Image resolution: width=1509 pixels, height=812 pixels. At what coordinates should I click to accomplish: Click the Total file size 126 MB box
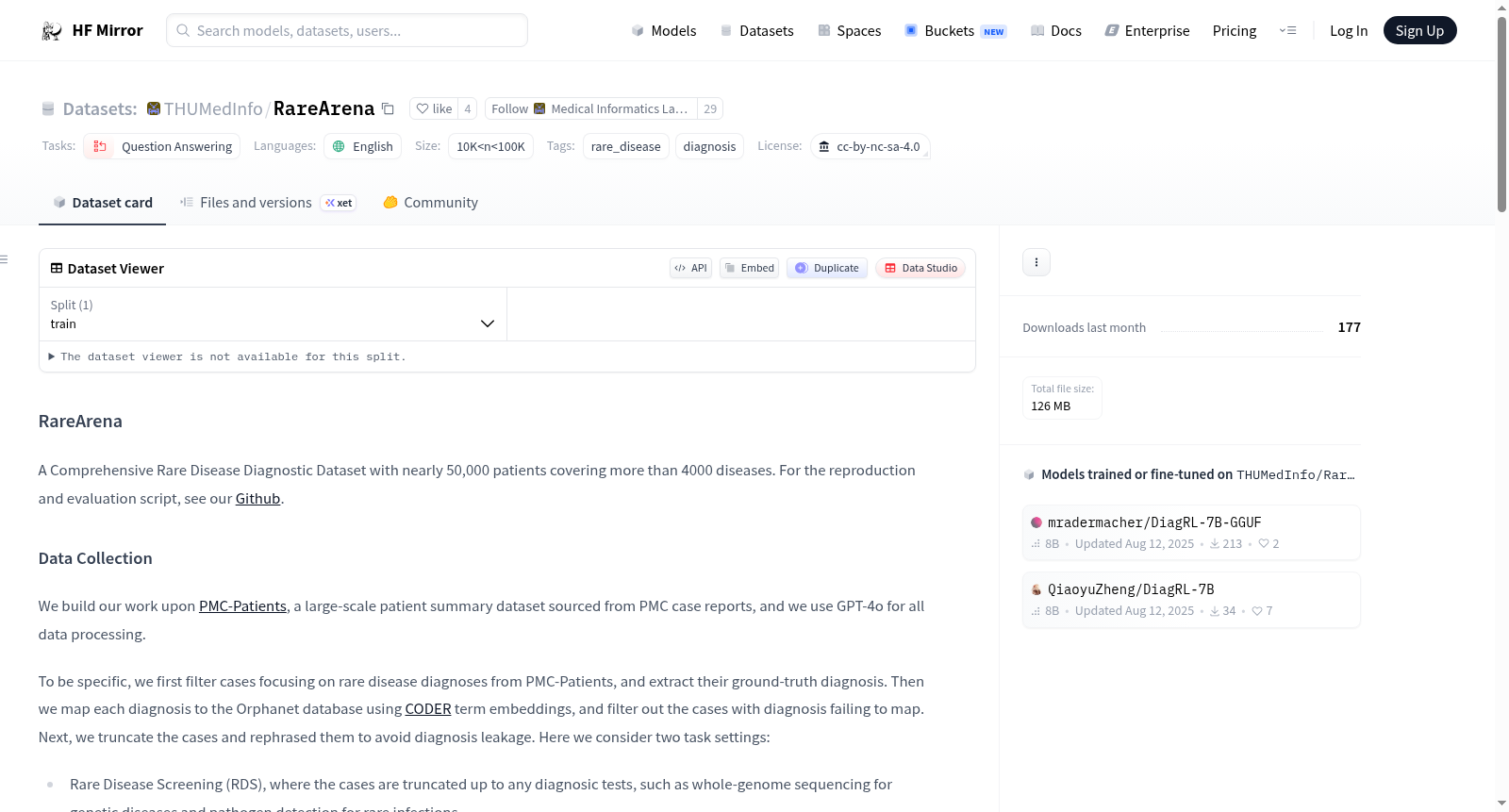point(1063,398)
